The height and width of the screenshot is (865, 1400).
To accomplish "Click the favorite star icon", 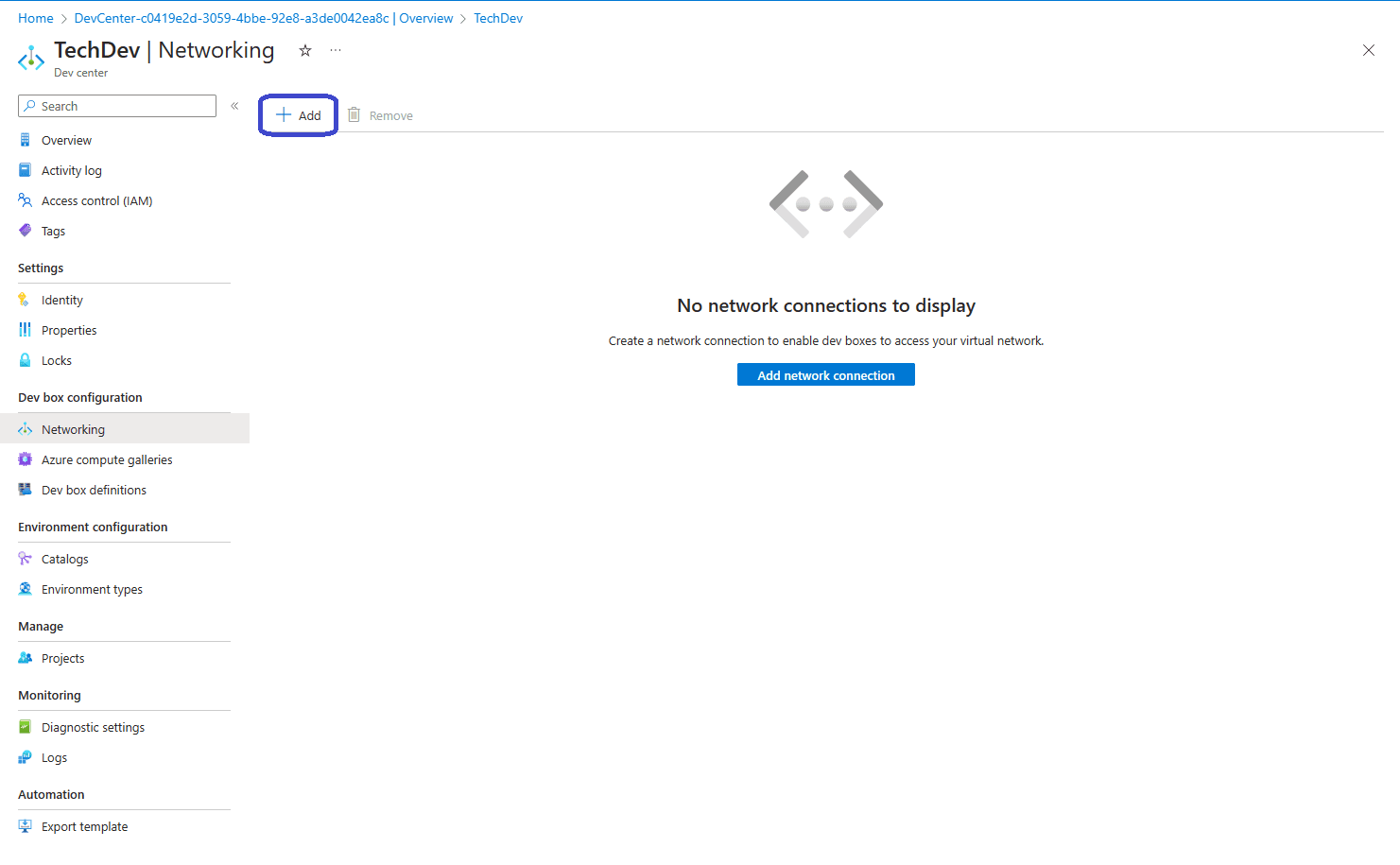I will [x=305, y=51].
